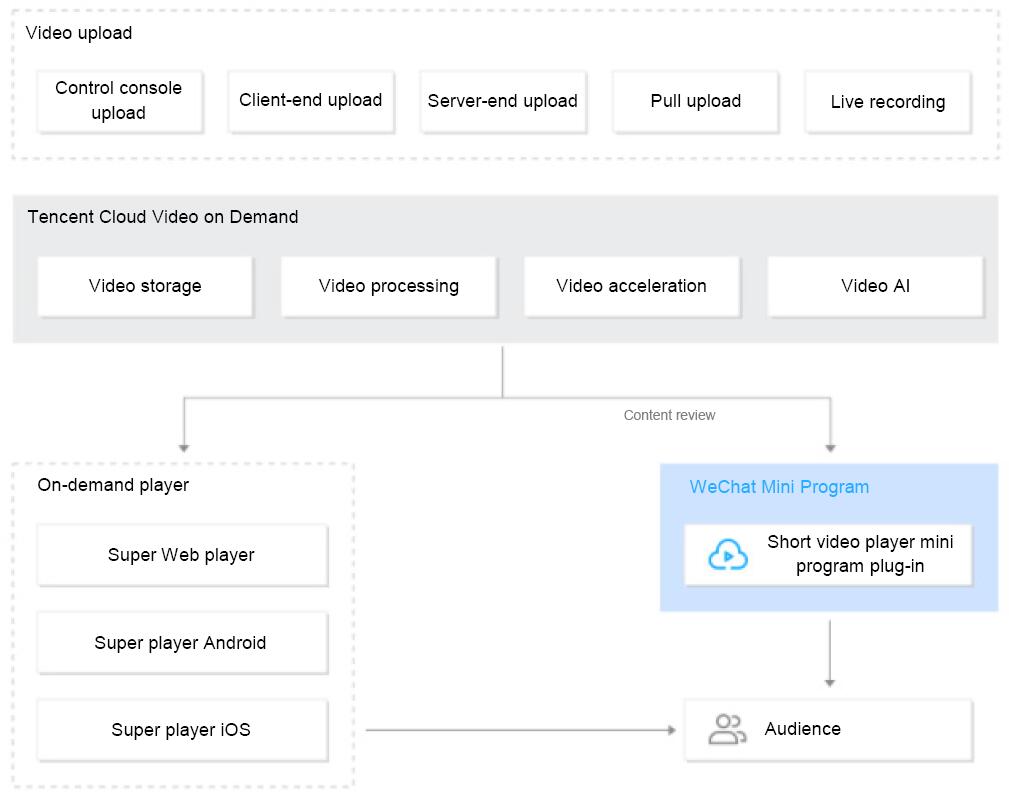Click the cloud play icon in plug-in box
1009x800 pixels.
[x=728, y=554]
